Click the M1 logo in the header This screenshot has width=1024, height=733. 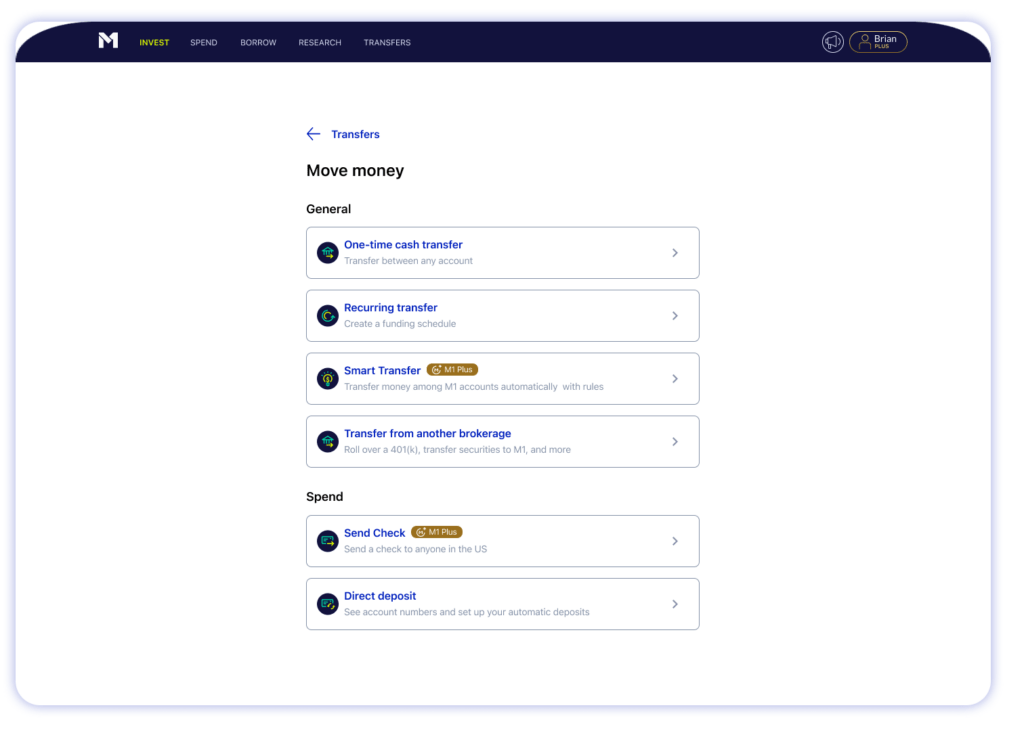pyautogui.click(x=108, y=41)
